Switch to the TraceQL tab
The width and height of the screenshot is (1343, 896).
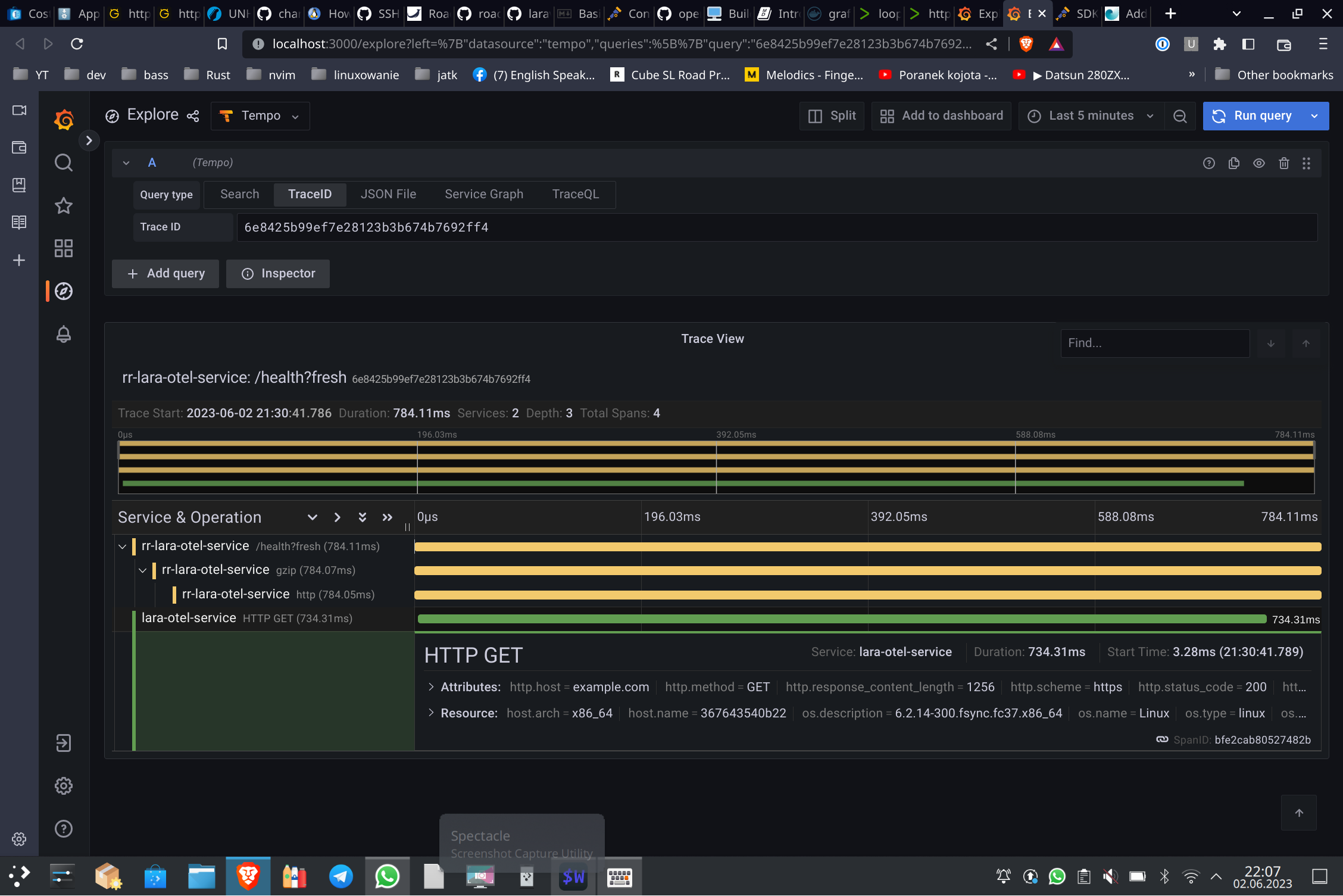tap(575, 194)
